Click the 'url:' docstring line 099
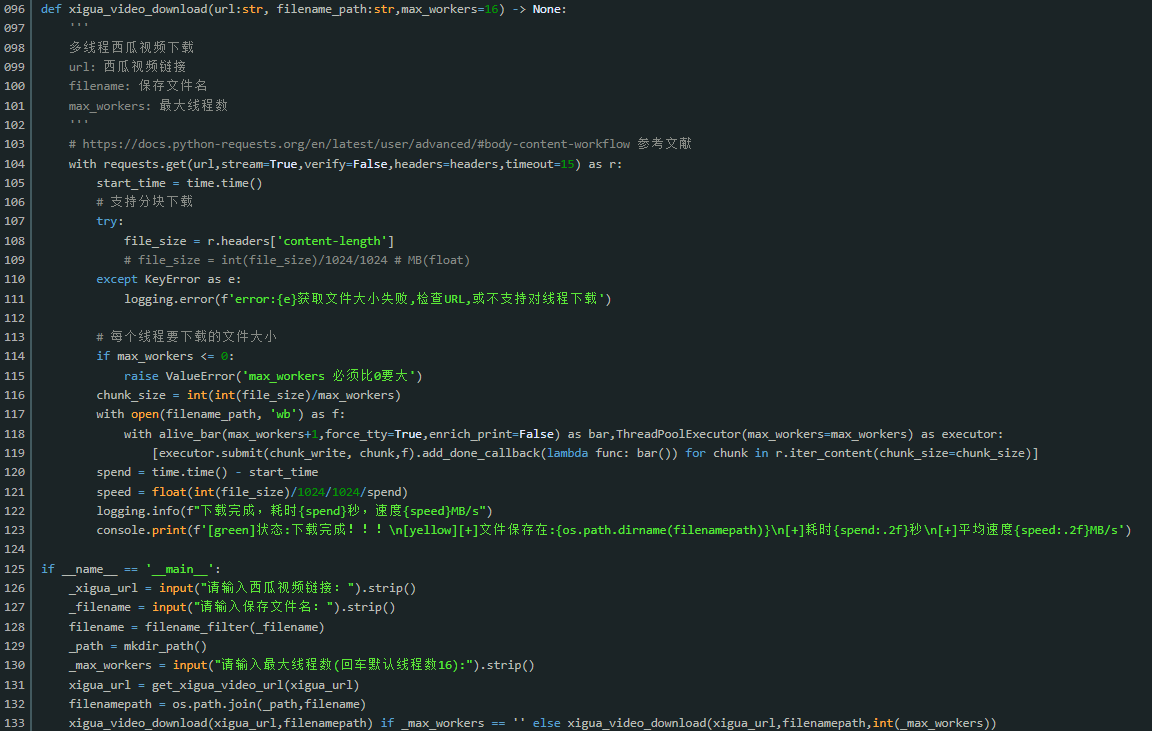The width and height of the screenshot is (1152, 731). [x=128, y=67]
